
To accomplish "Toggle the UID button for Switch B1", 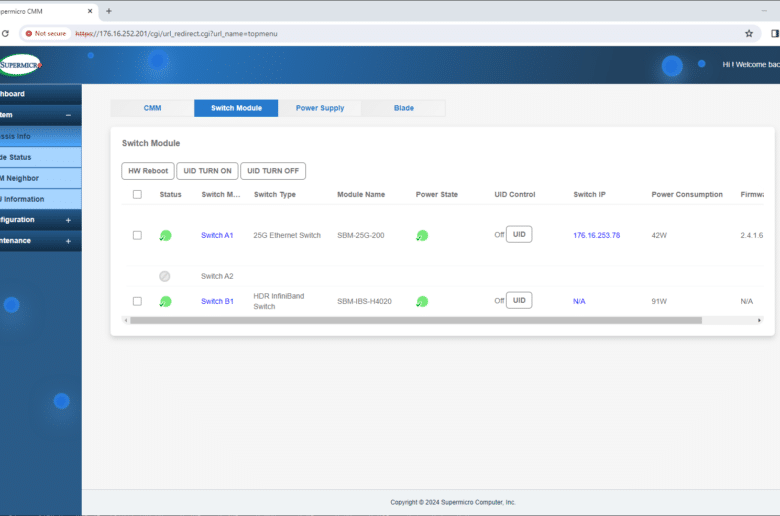I will [519, 301].
